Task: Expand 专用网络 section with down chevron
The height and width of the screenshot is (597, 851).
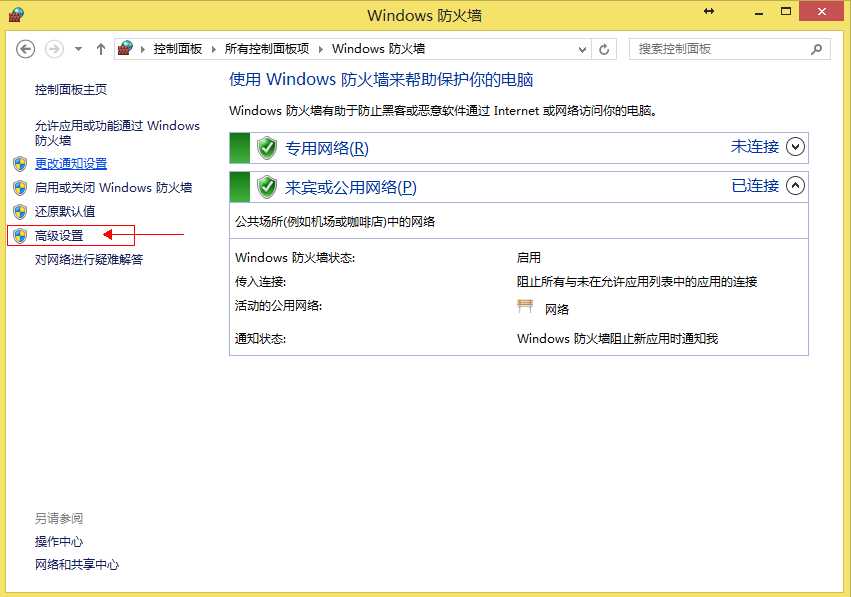Action: (x=795, y=147)
